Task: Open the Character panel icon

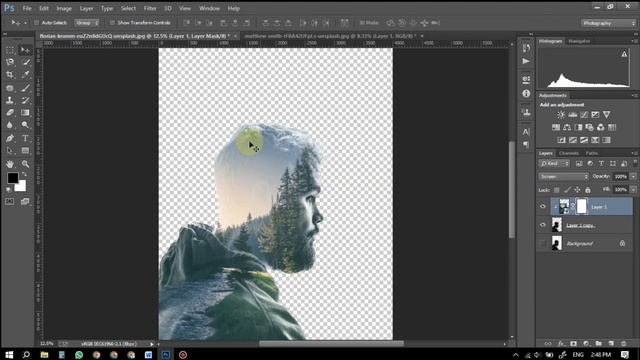Action: click(526, 132)
